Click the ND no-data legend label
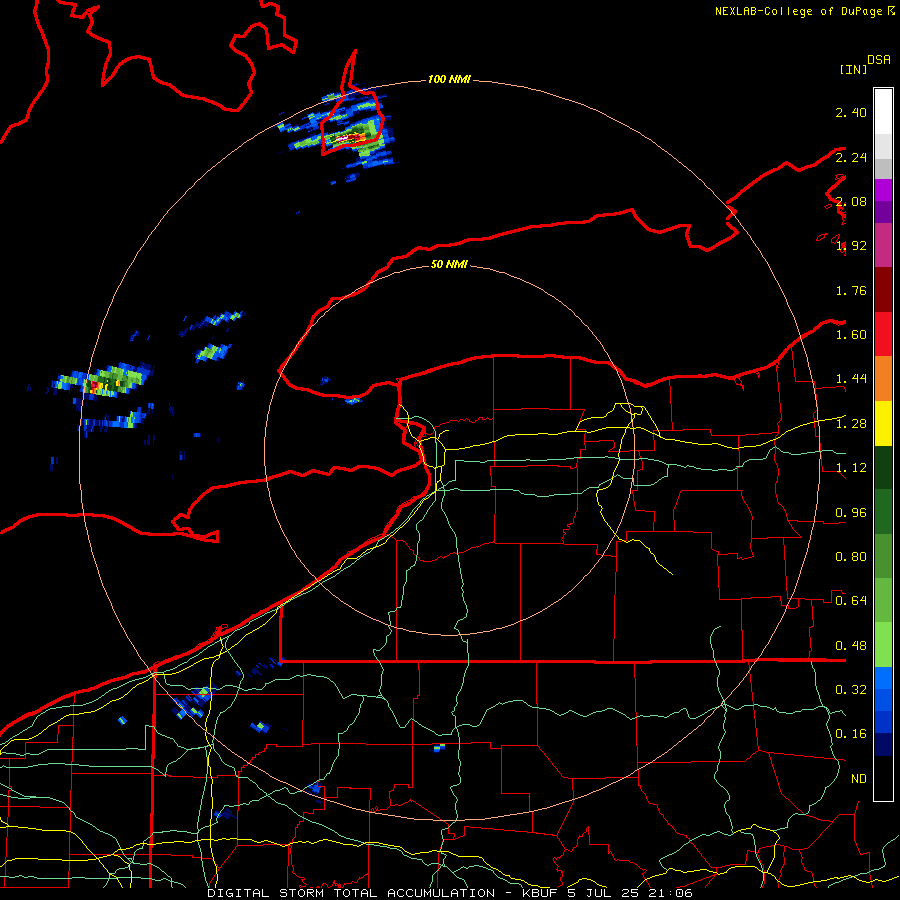 (859, 779)
